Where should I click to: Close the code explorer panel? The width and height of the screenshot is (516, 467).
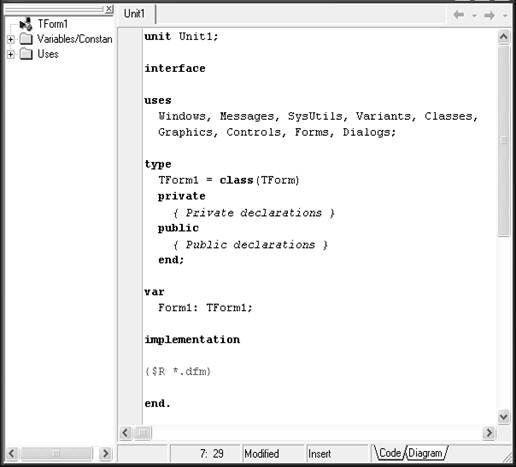coord(109,9)
